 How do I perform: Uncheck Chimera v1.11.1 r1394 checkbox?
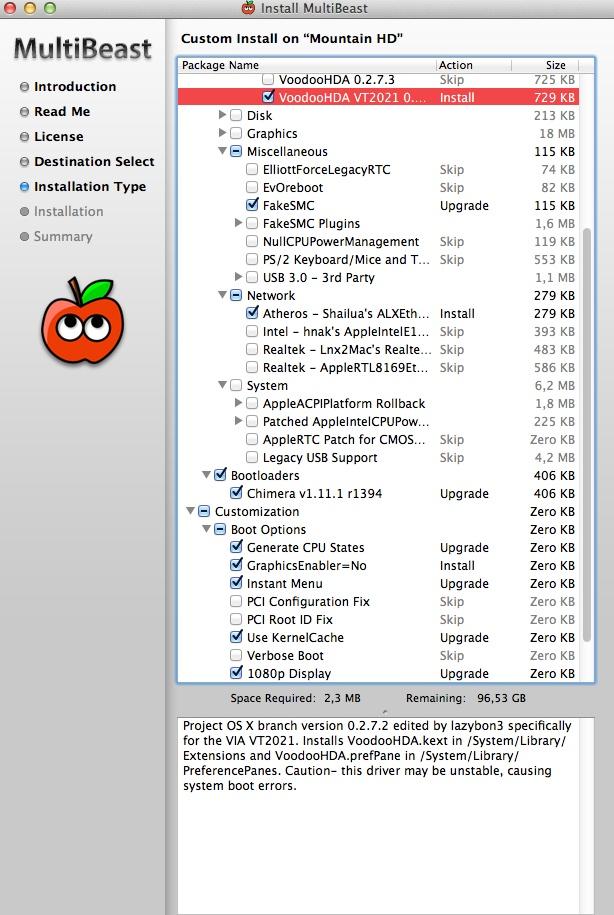236,493
